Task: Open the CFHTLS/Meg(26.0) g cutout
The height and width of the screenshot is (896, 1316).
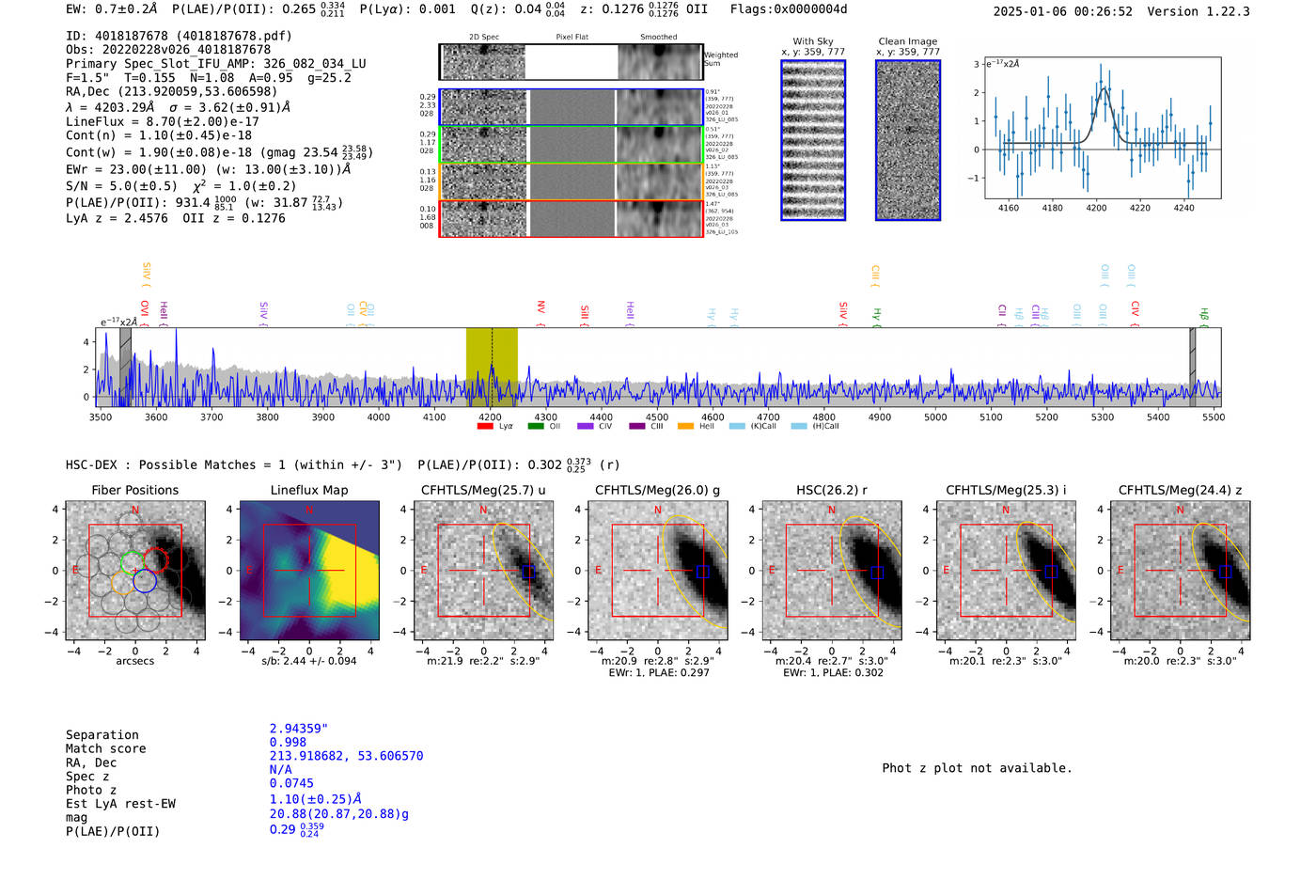Action: point(658,571)
